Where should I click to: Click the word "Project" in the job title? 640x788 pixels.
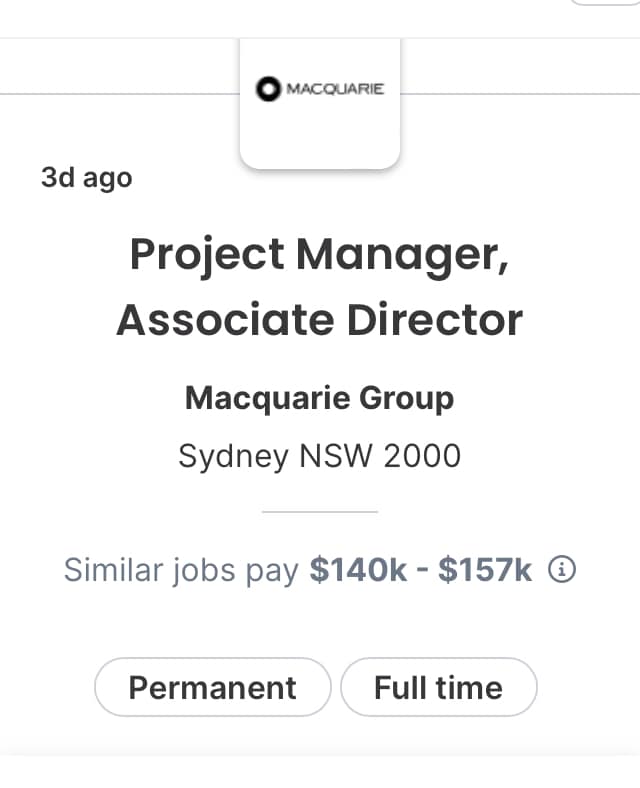point(207,255)
